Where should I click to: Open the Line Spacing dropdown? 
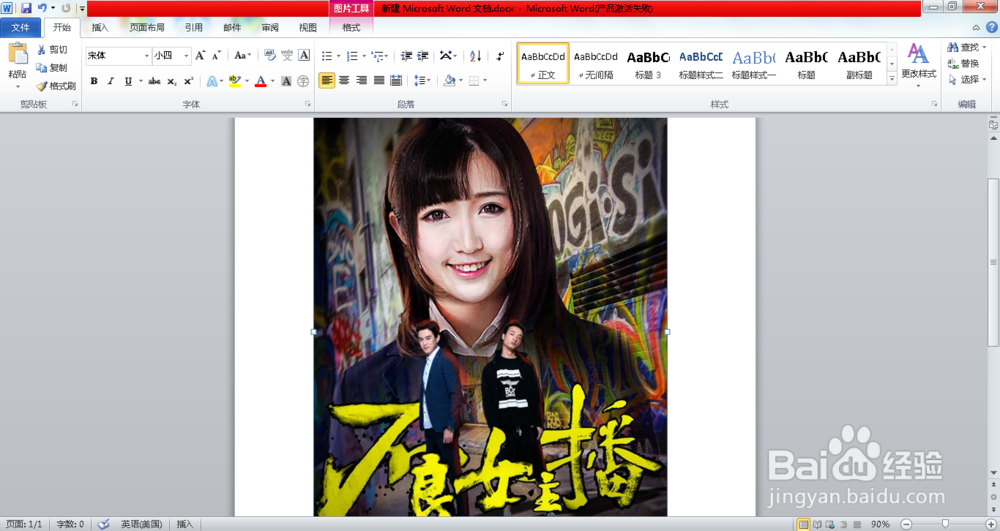click(x=422, y=80)
